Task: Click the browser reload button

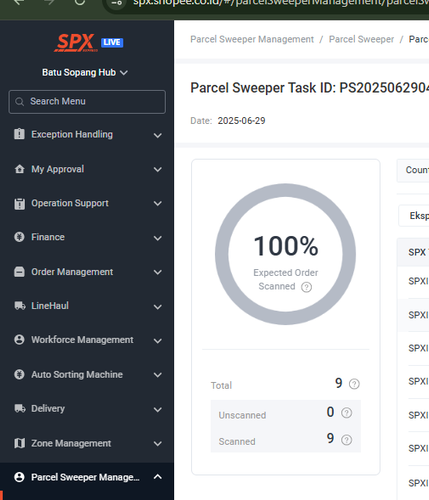Action: click(x=80, y=2)
